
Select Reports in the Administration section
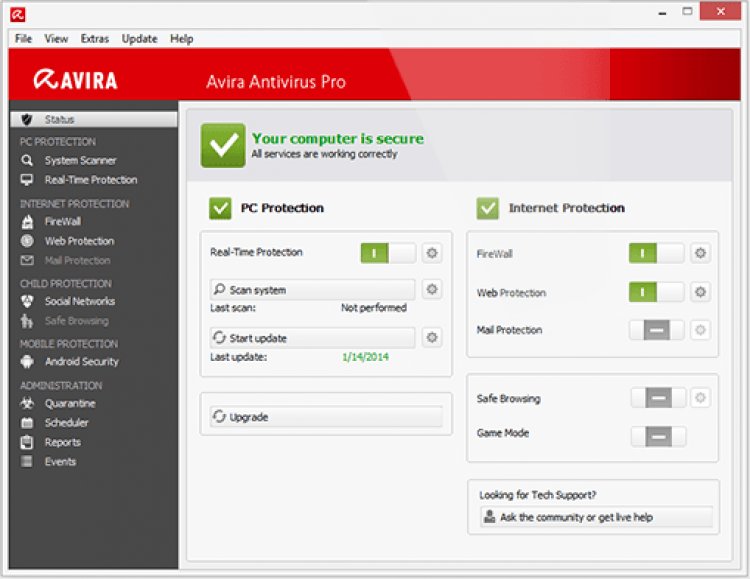(62, 442)
